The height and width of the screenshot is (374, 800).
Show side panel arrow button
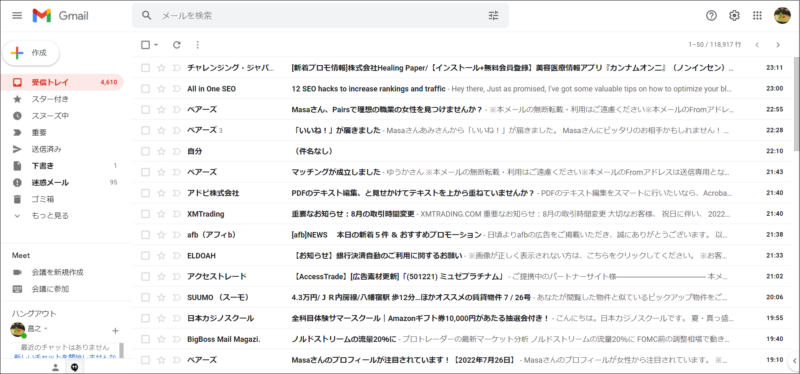point(794,361)
